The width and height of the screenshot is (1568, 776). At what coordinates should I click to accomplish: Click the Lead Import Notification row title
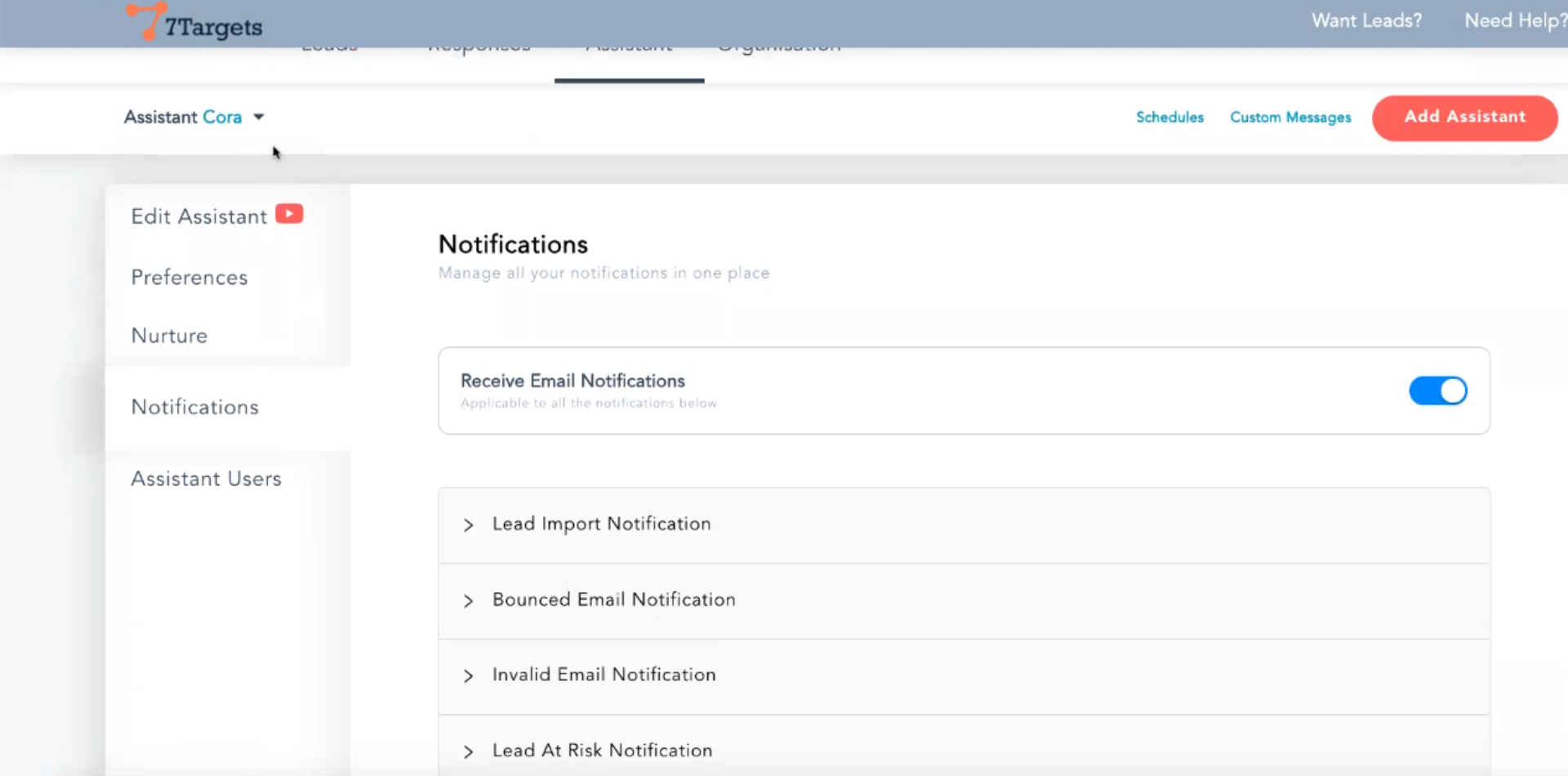click(x=601, y=524)
